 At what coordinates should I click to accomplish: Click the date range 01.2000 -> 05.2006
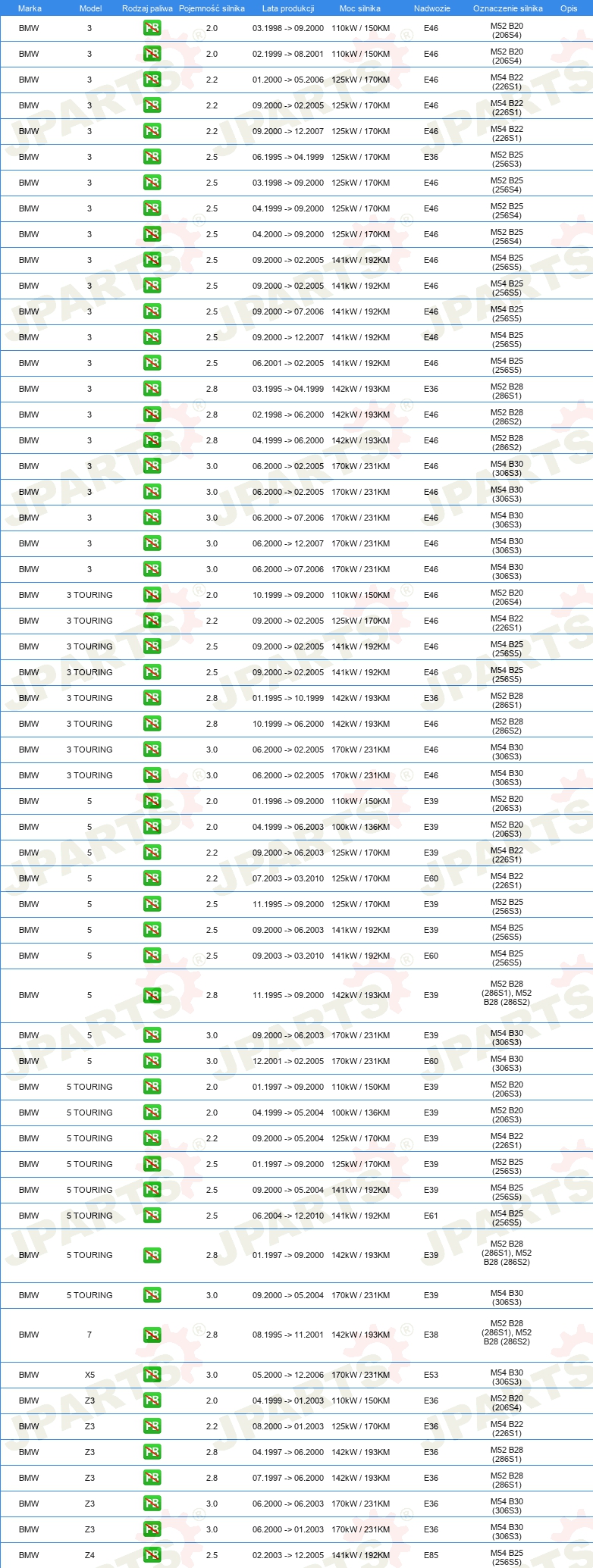pos(288,80)
